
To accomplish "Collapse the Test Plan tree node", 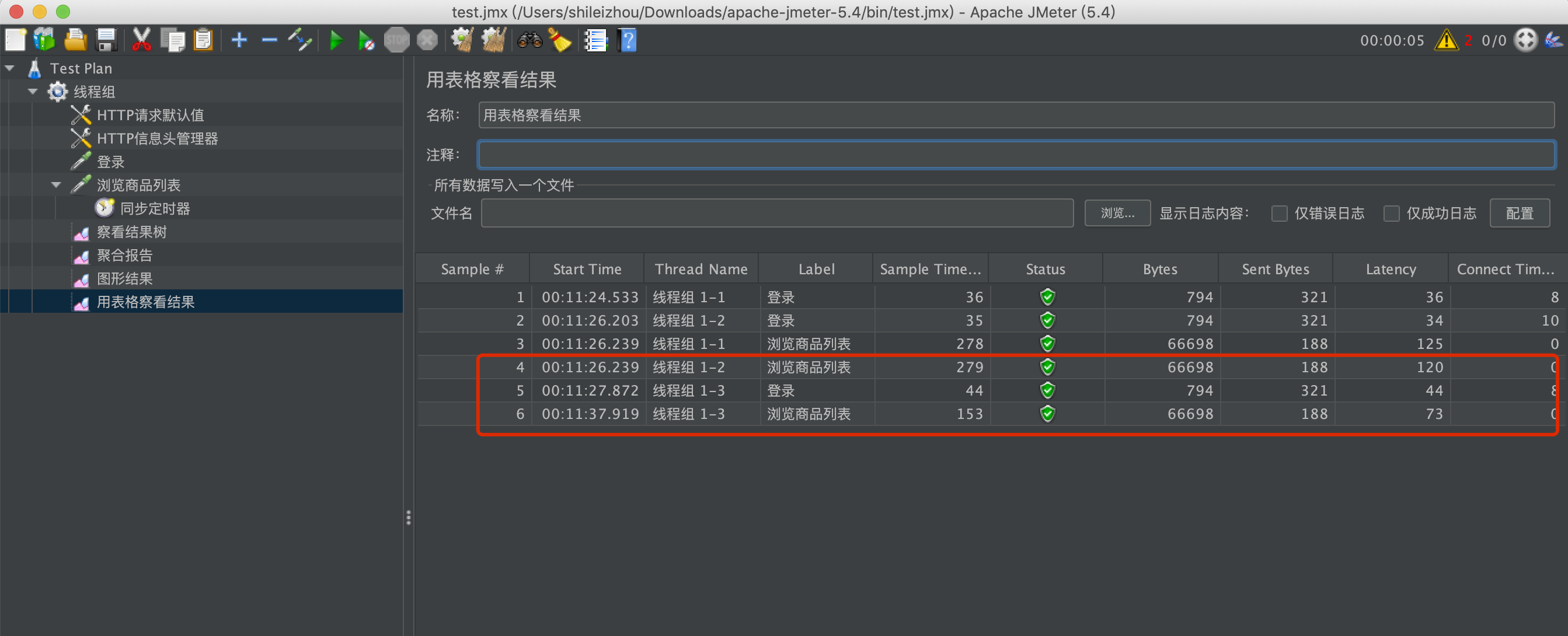I will [10, 69].
